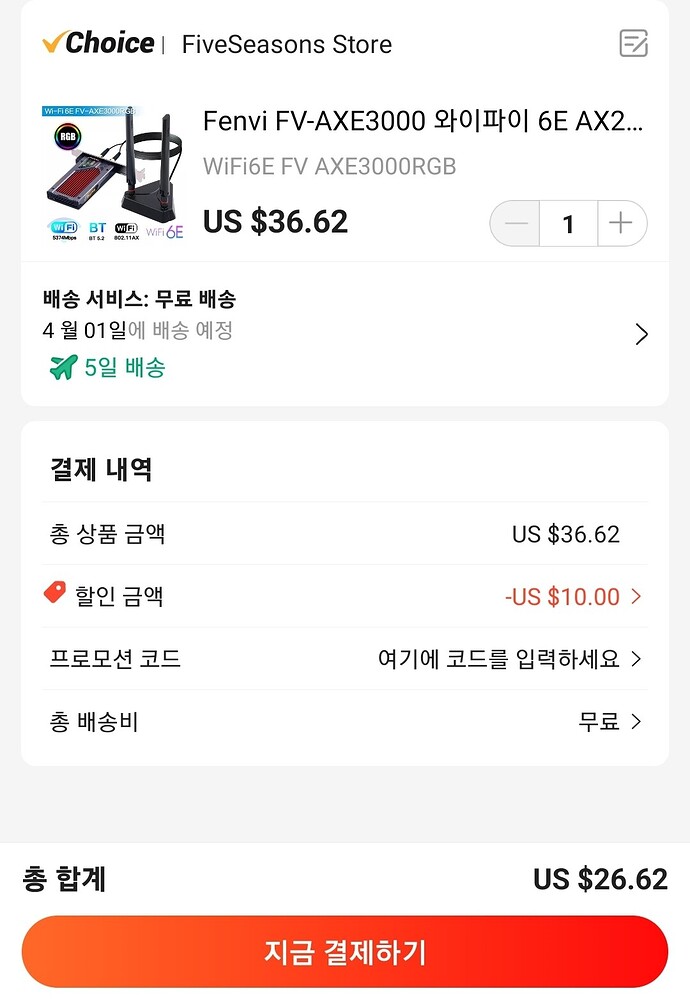Click the RGB badge on the product thumbnail

(68, 136)
